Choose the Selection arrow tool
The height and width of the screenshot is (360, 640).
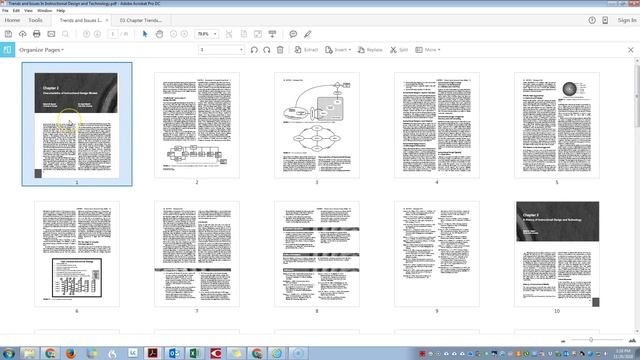click(x=145, y=34)
